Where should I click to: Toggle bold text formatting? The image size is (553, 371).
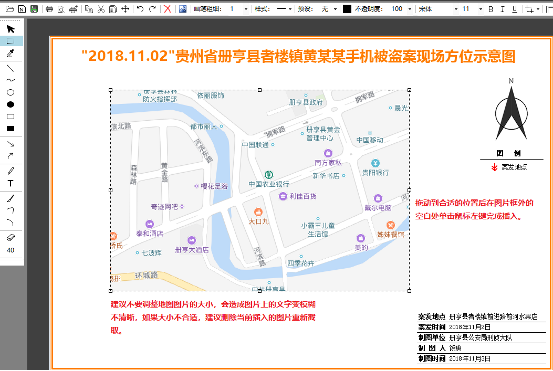(x=491, y=9)
